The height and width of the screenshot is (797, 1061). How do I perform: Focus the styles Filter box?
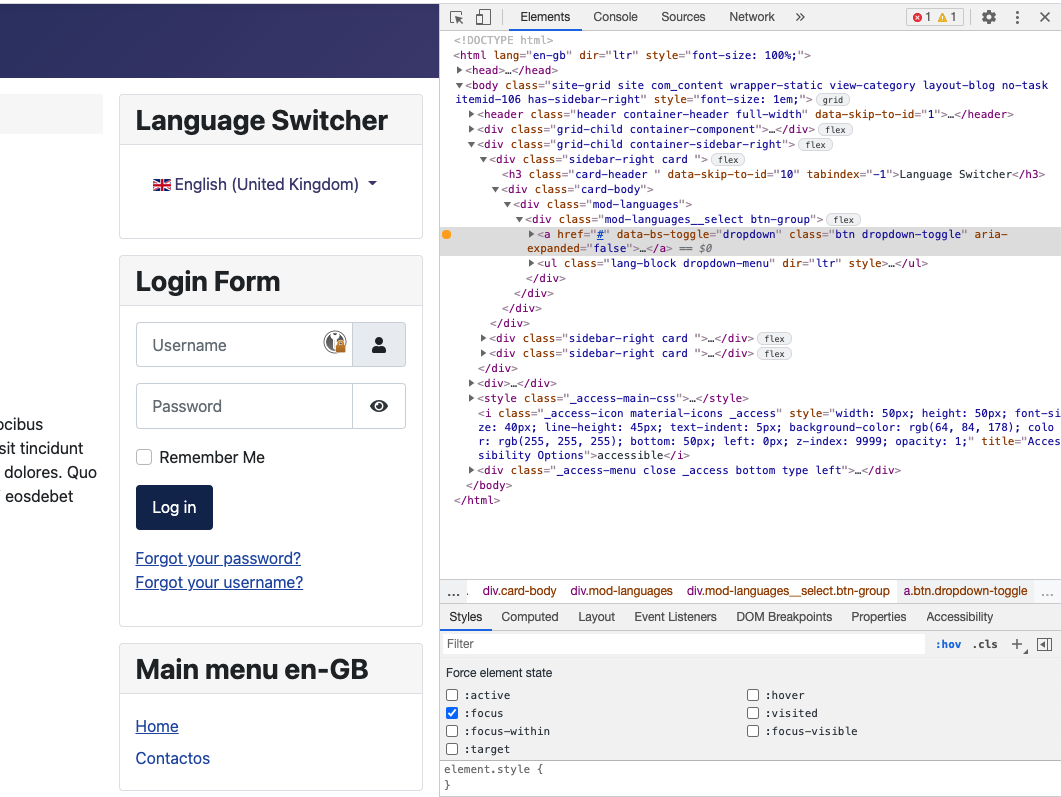(684, 644)
